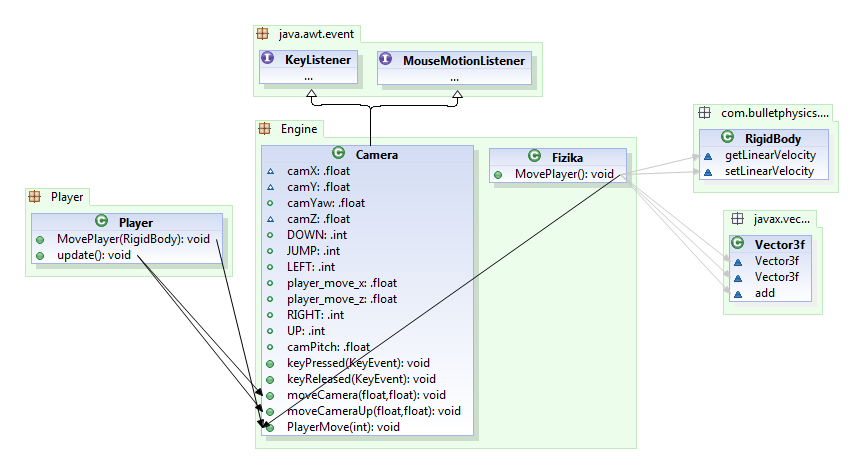
Task: Click the Engine package icon
Action: 265,128
